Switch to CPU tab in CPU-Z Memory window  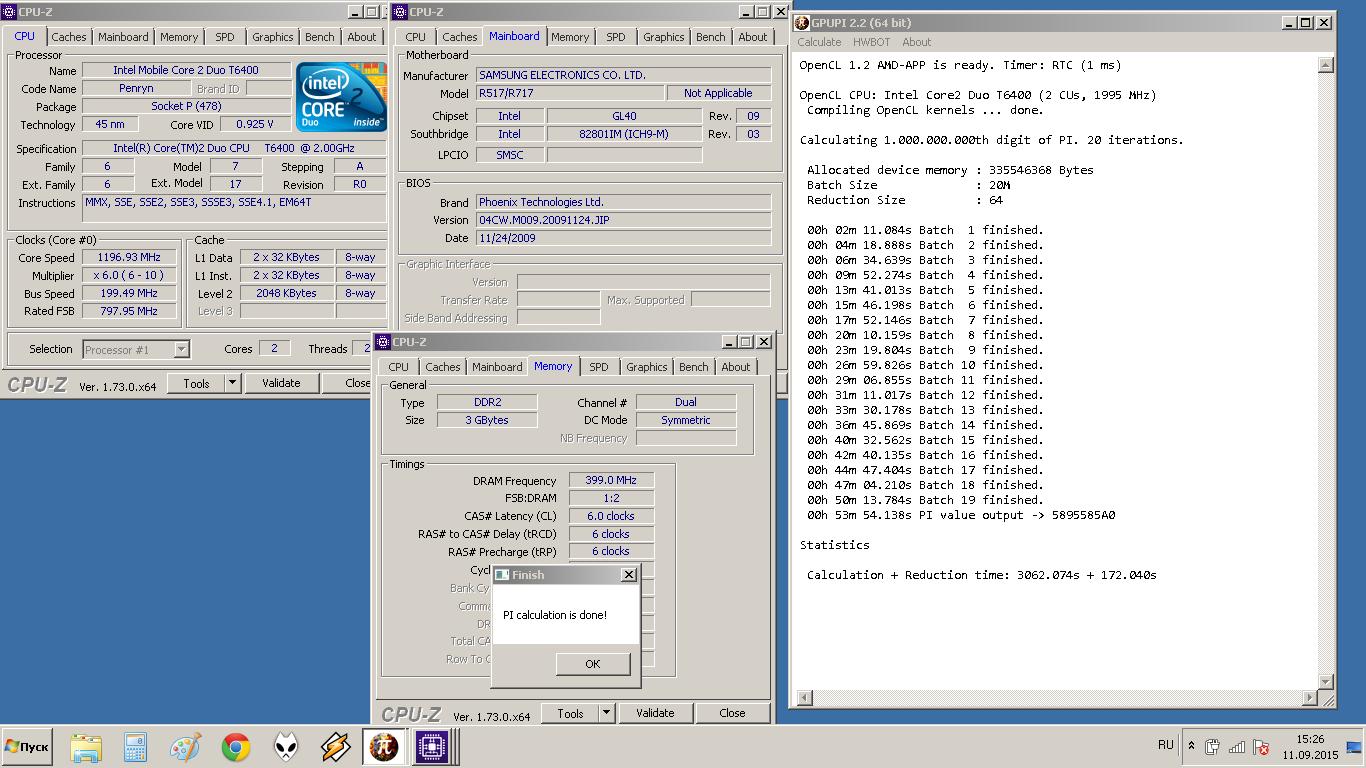398,367
